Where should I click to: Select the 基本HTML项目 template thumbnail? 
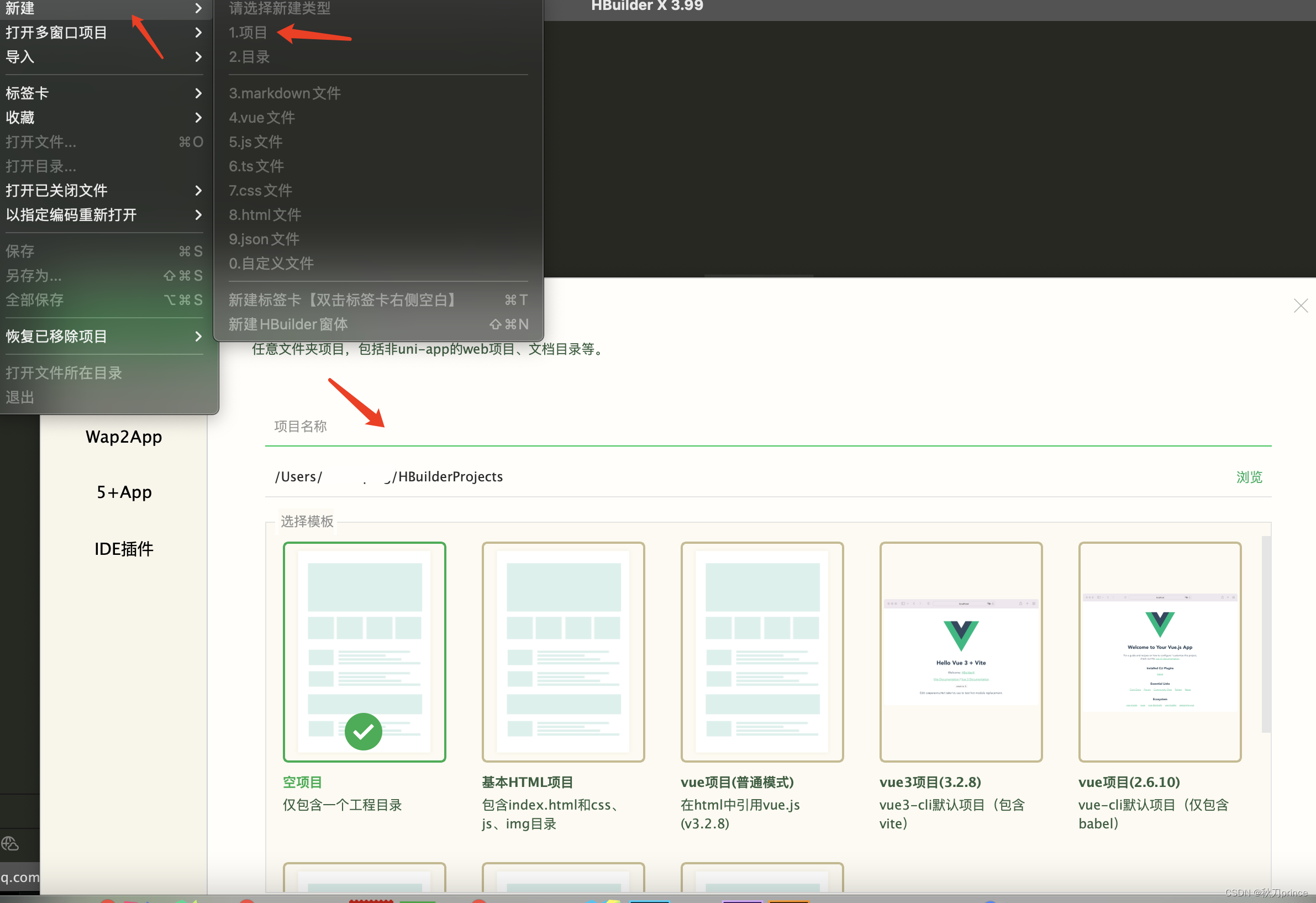[563, 652]
